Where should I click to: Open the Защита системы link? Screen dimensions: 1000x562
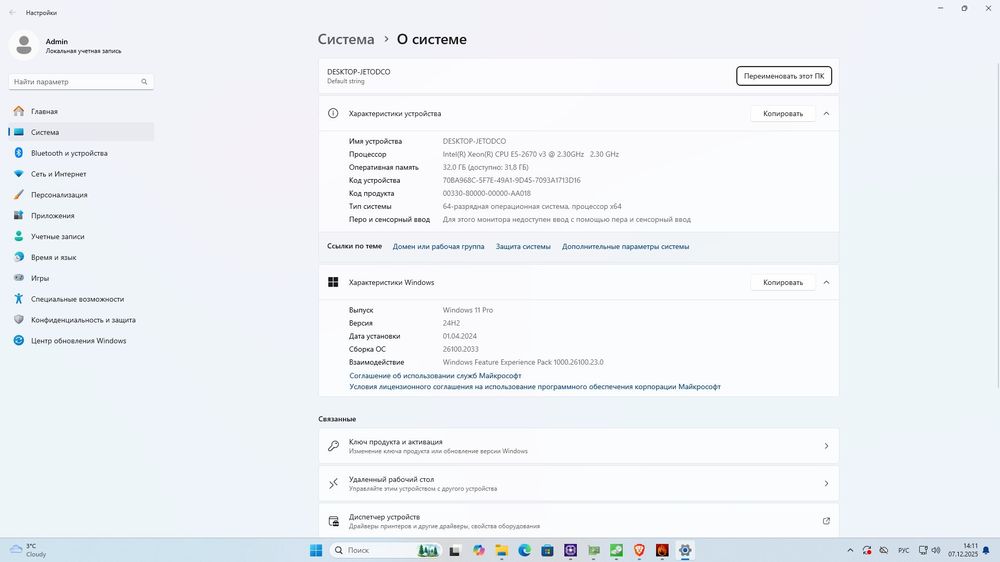click(523, 246)
